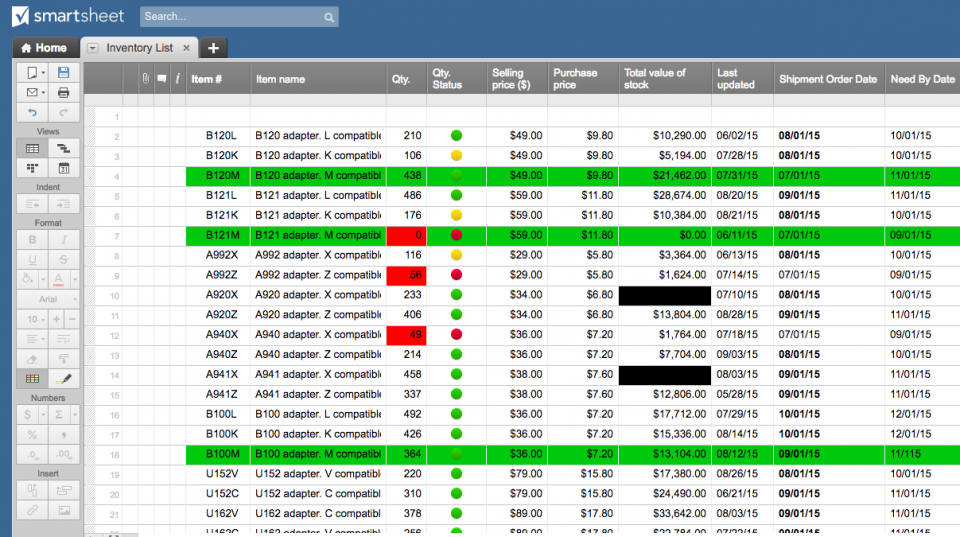Switch to Gantt view

63,148
